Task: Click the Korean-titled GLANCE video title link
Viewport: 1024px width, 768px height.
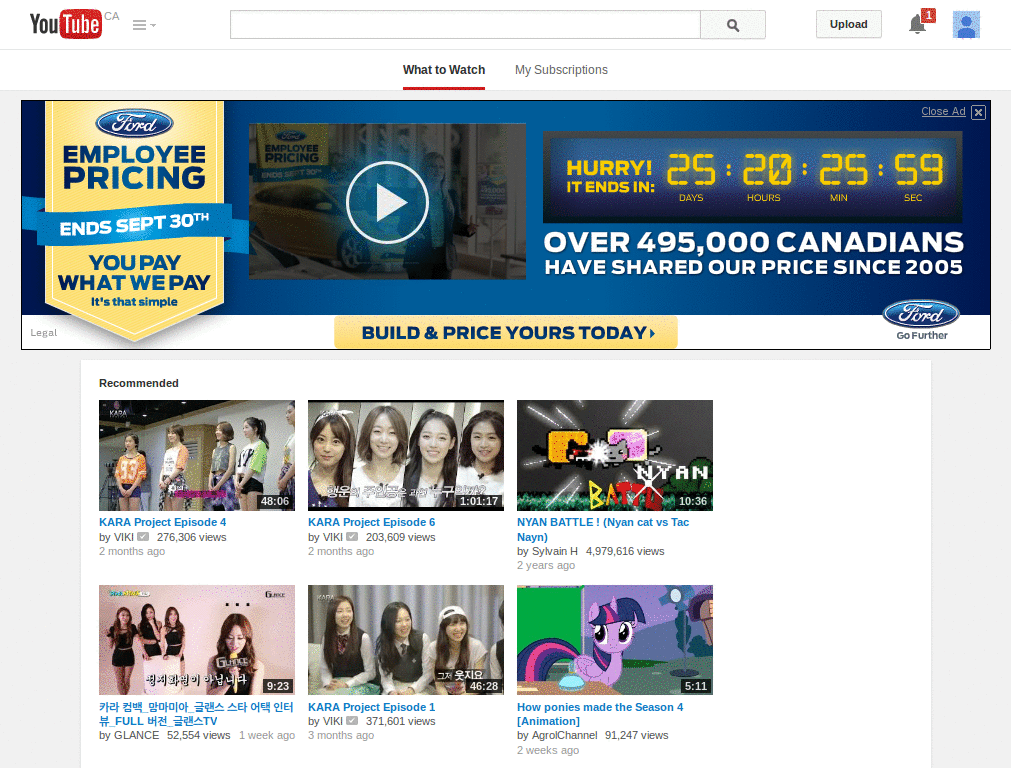Action: (x=197, y=714)
